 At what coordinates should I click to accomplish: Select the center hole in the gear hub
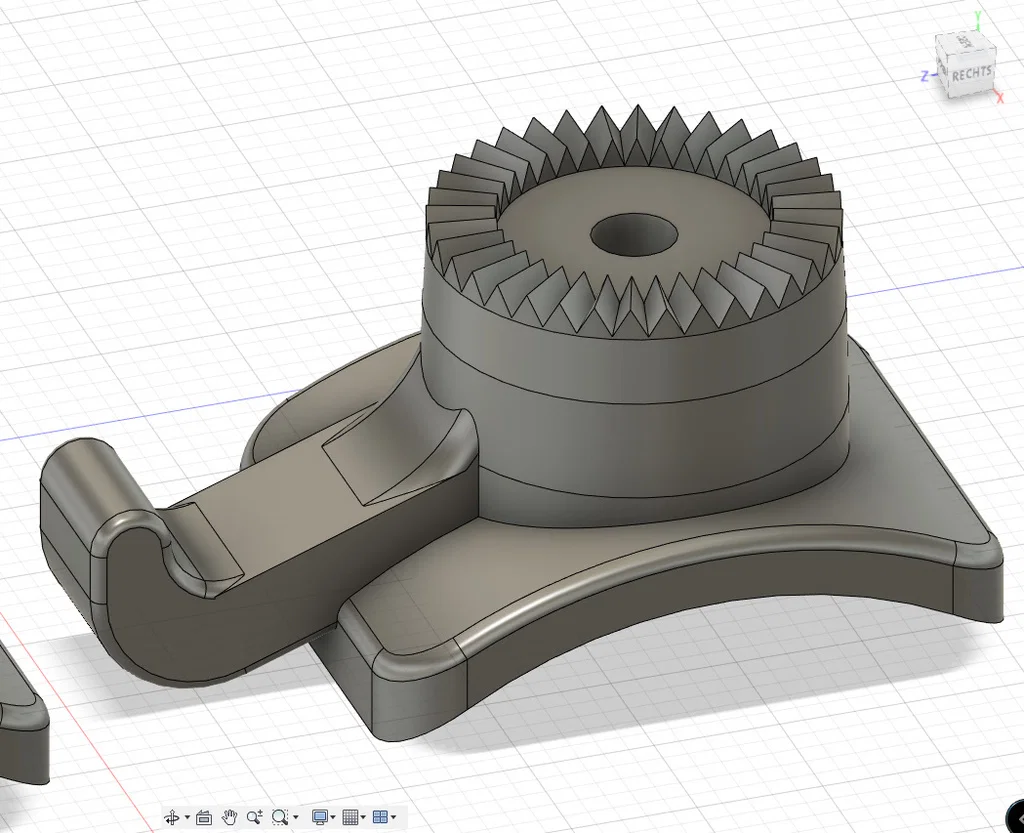[633, 234]
